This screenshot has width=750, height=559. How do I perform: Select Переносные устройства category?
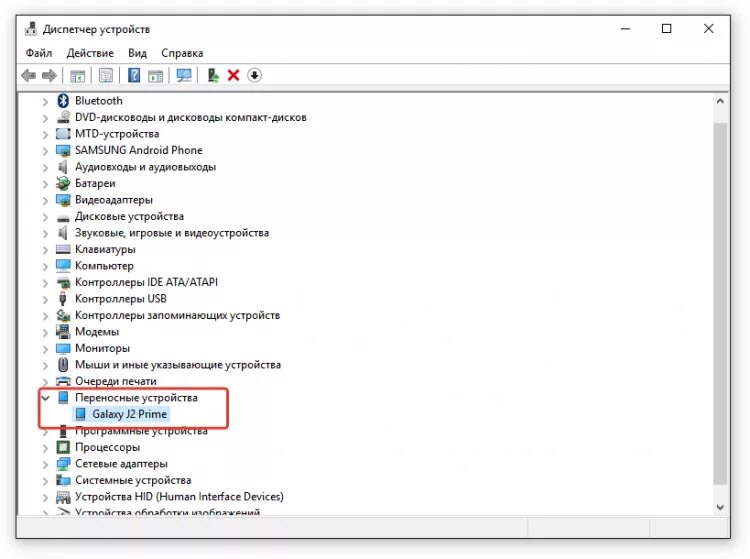pos(136,398)
